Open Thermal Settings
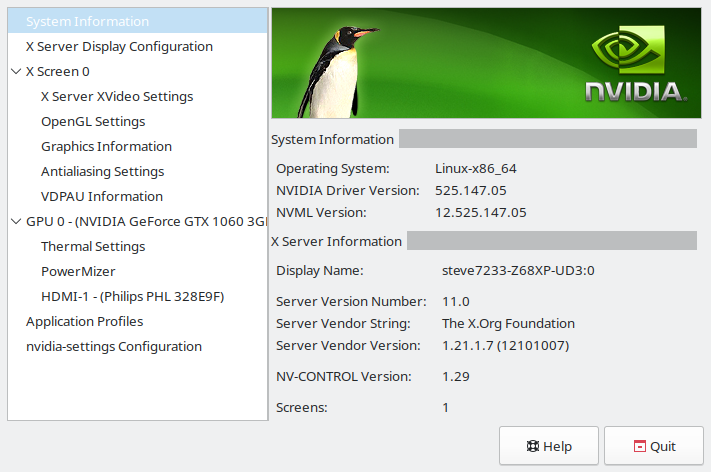711x472 pixels. coord(93,246)
